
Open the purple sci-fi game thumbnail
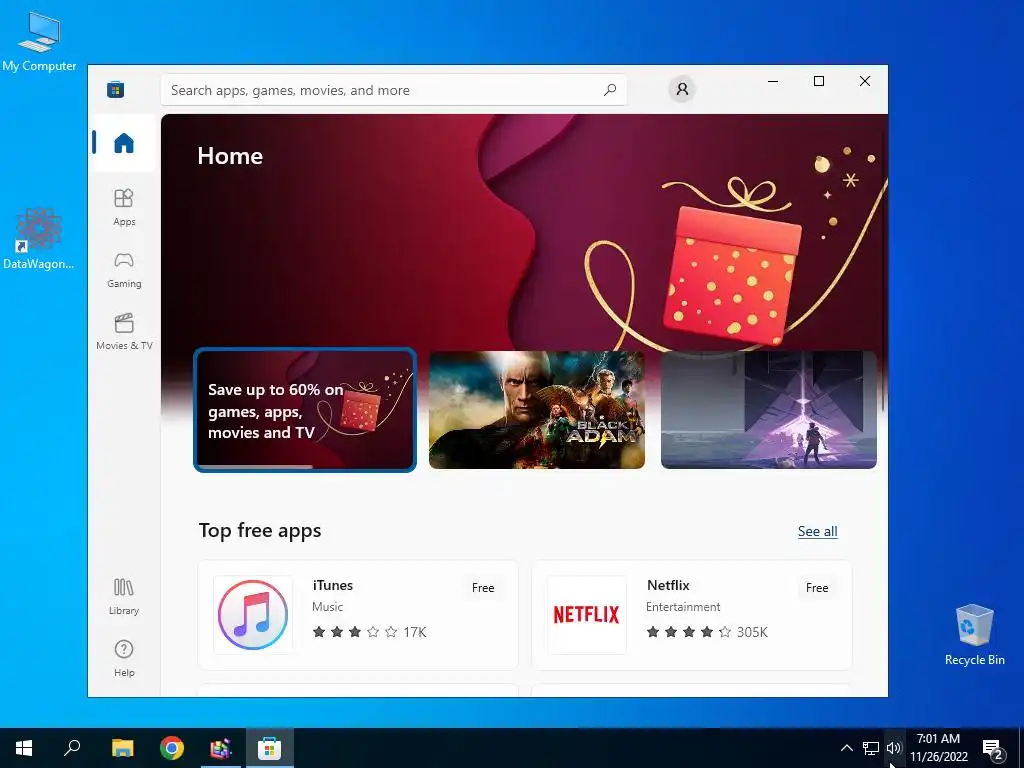click(769, 409)
